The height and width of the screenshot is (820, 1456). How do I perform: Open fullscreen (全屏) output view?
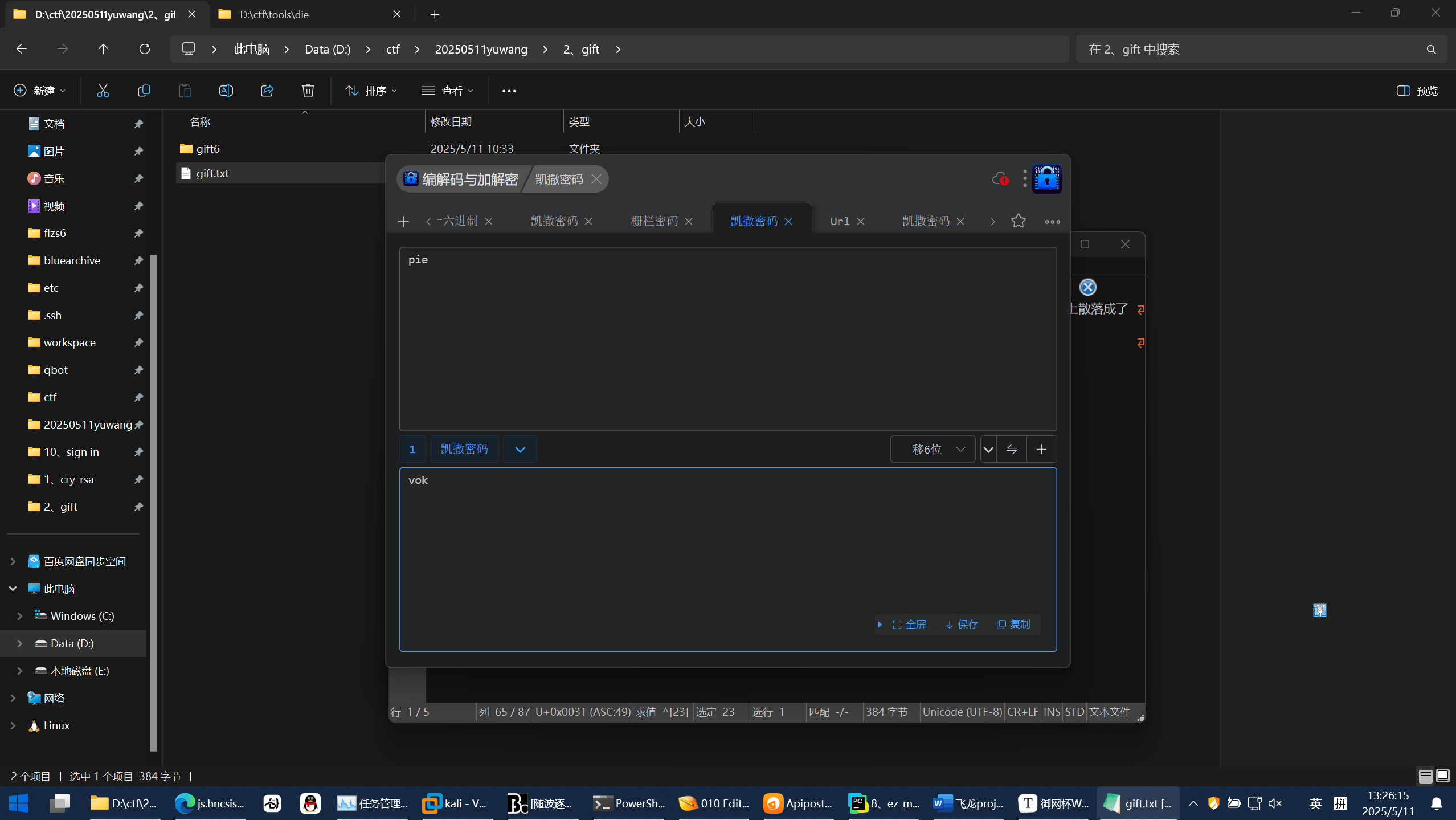point(909,624)
